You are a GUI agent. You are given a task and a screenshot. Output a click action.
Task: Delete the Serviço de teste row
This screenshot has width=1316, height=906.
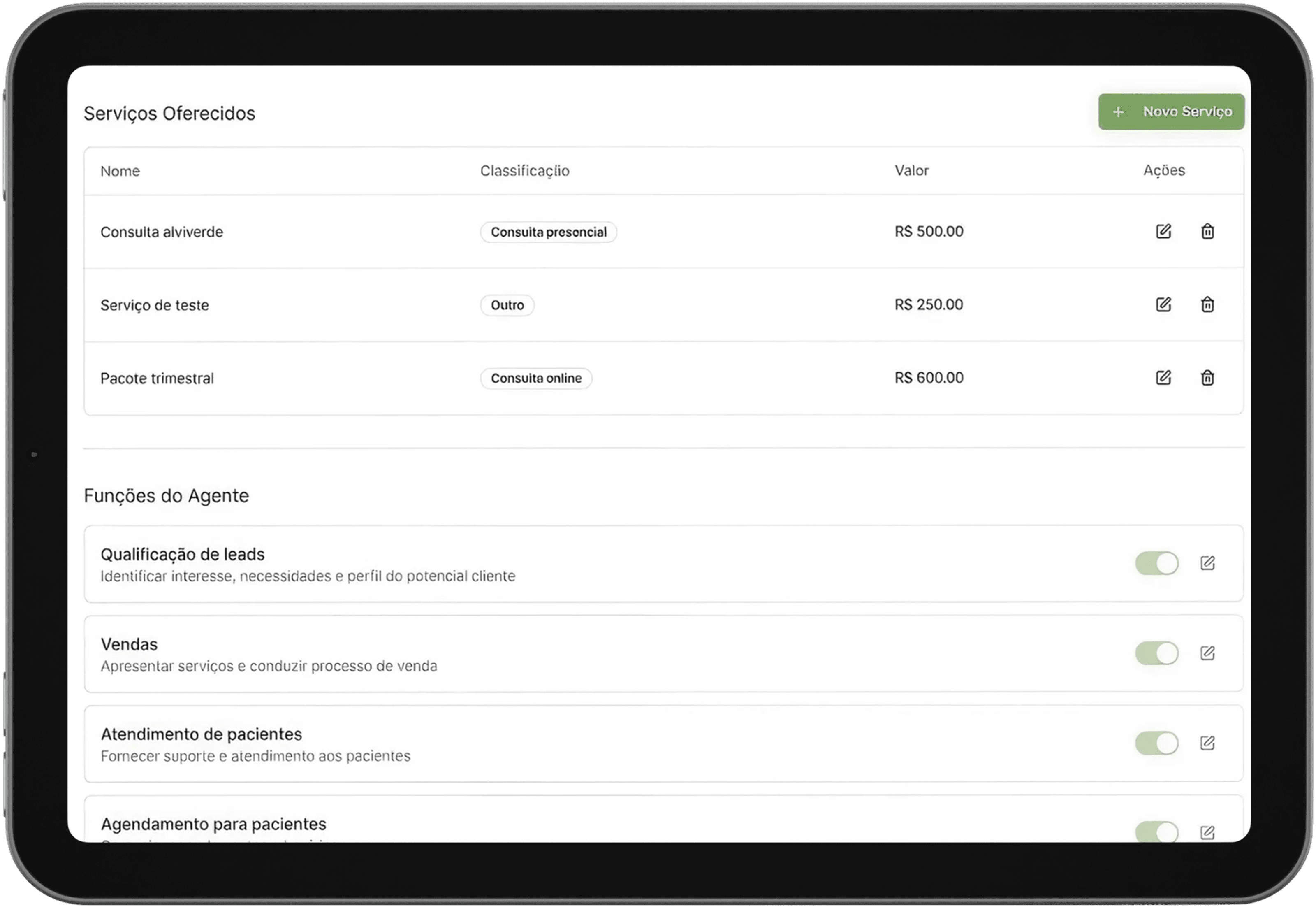(x=1208, y=305)
